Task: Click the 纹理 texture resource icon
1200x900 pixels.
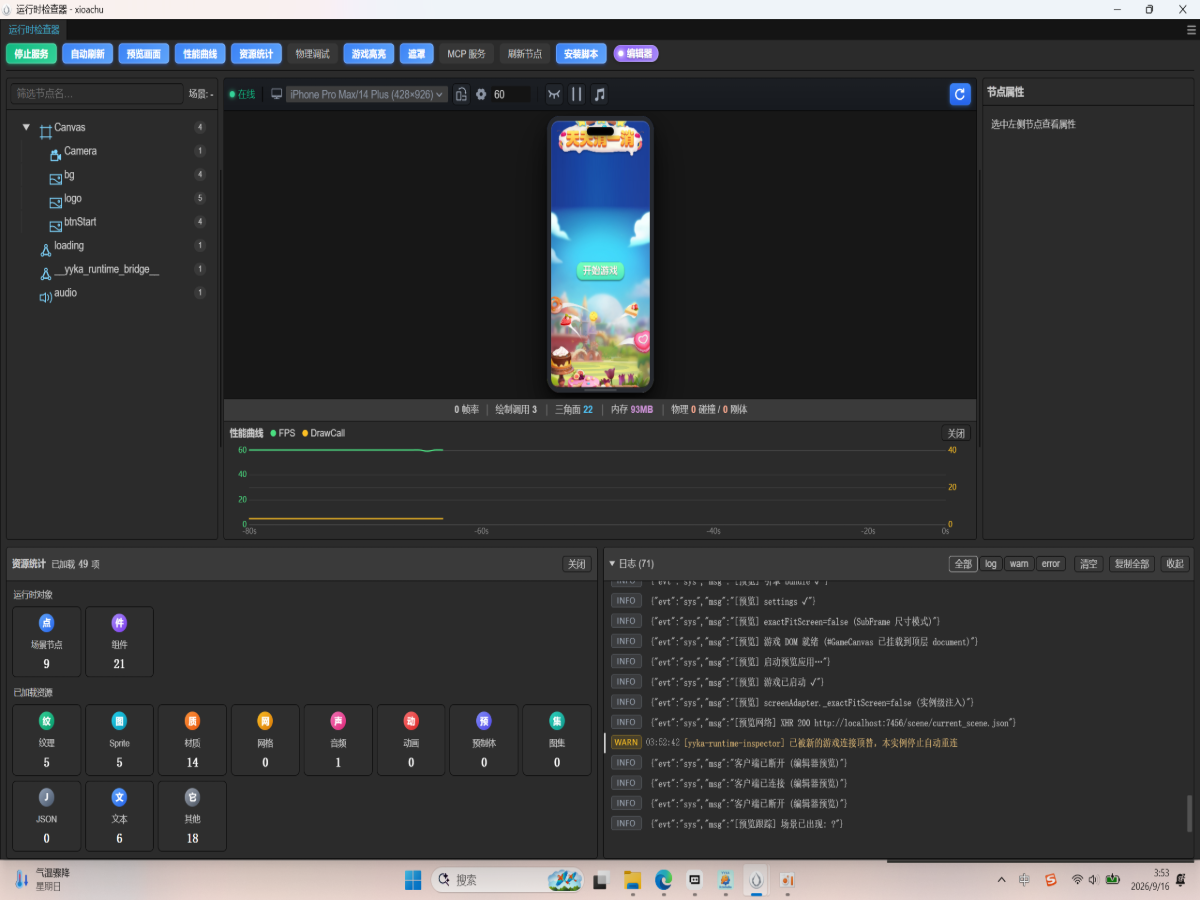Action: pos(46,721)
